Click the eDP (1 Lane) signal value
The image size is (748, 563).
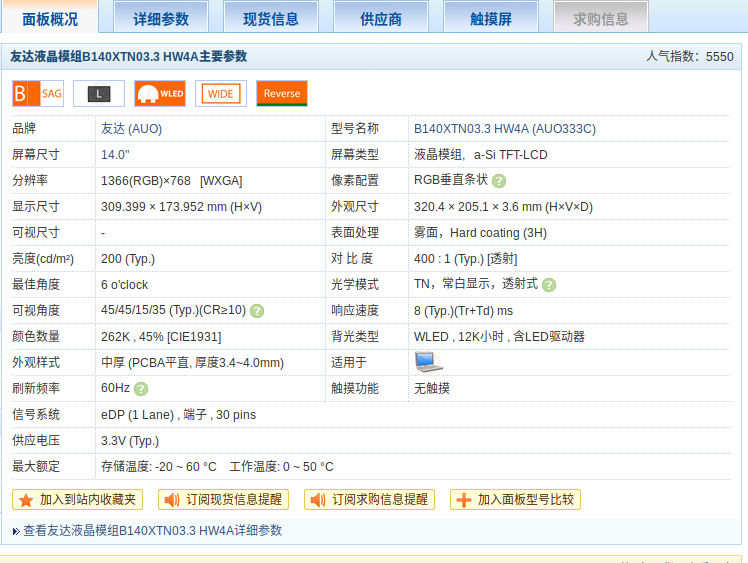pyautogui.click(x=178, y=415)
